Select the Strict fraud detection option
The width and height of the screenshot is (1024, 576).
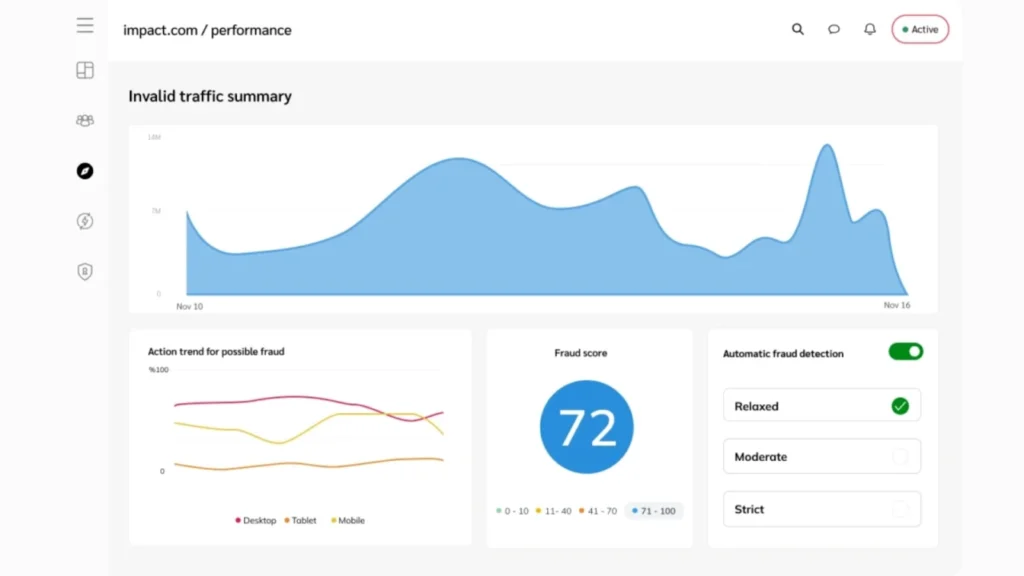click(821, 509)
